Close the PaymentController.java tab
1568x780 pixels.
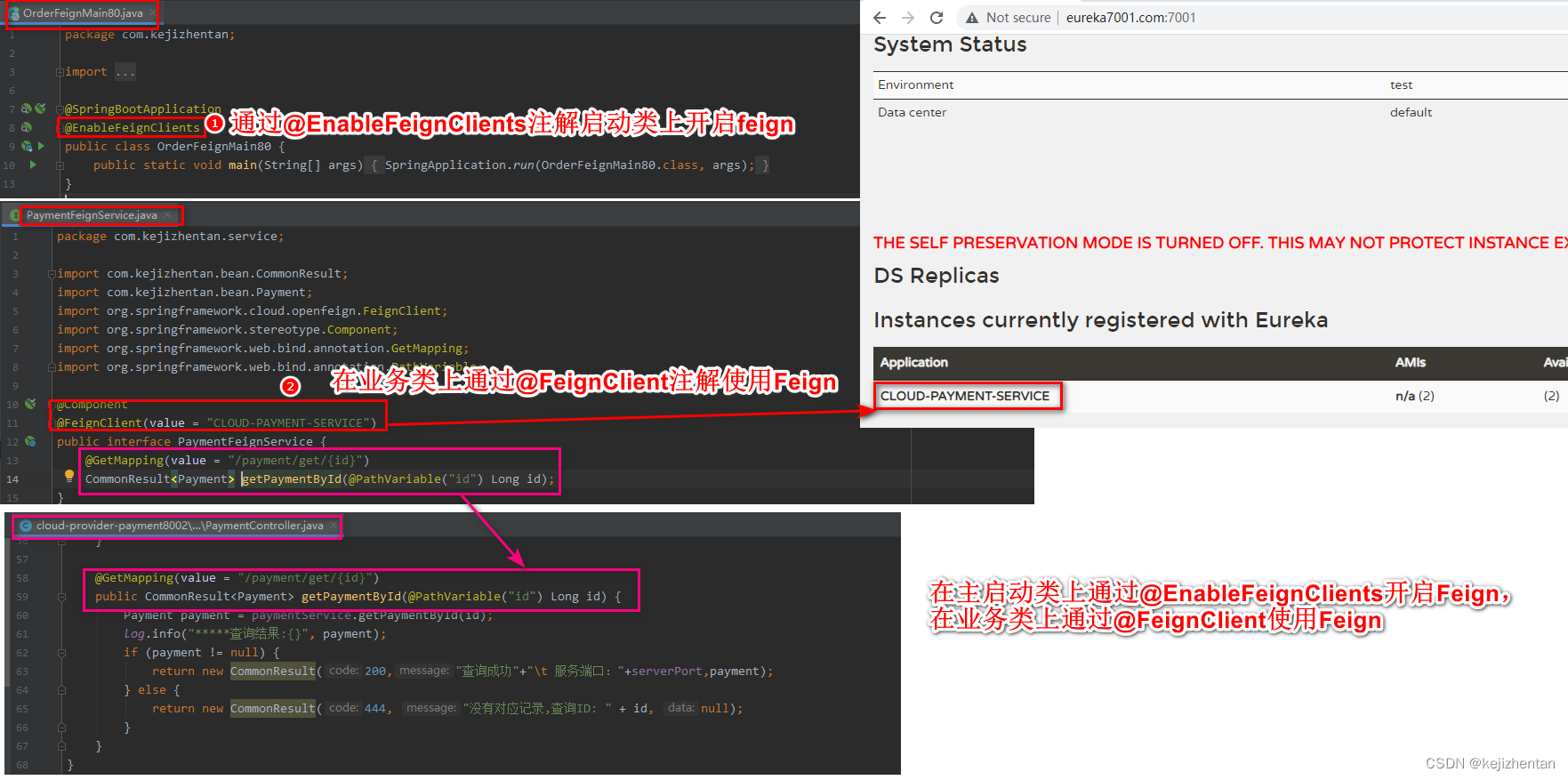pyautogui.click(x=334, y=526)
